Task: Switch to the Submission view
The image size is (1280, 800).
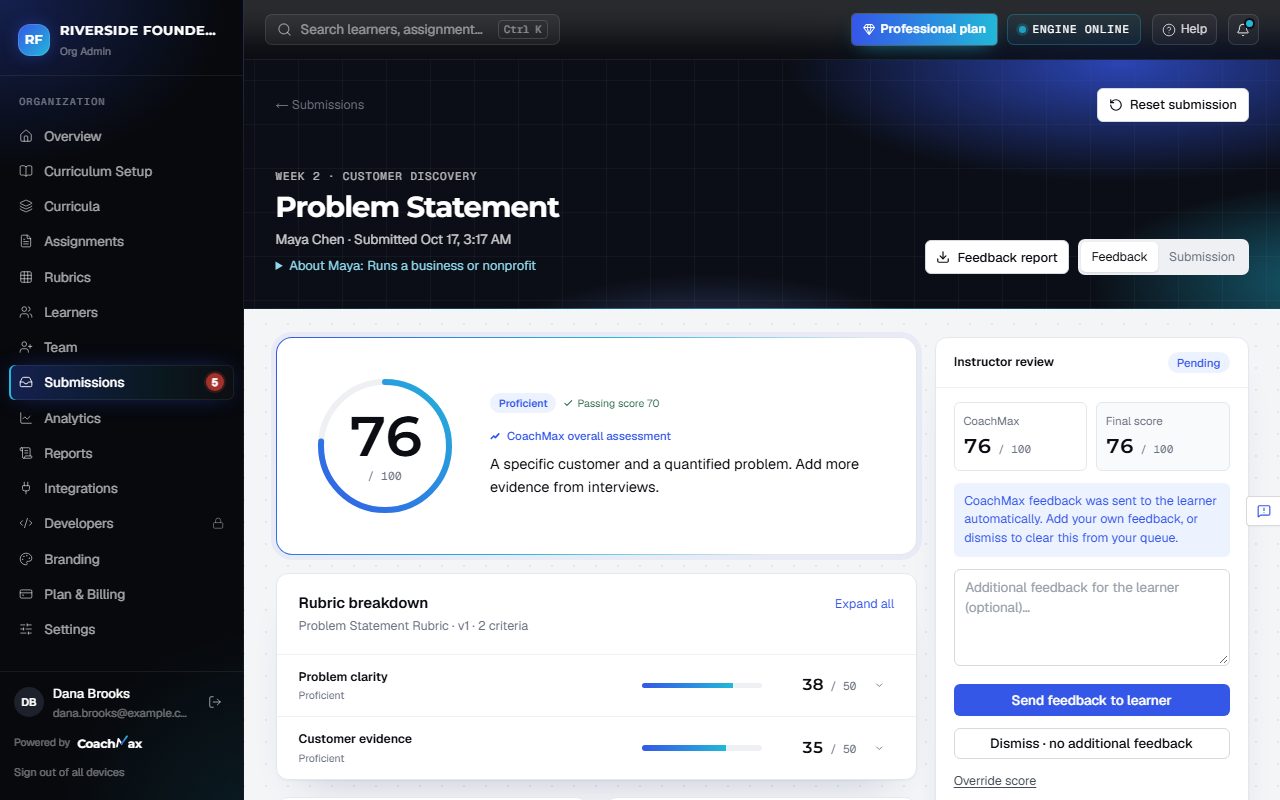Action: (1202, 257)
